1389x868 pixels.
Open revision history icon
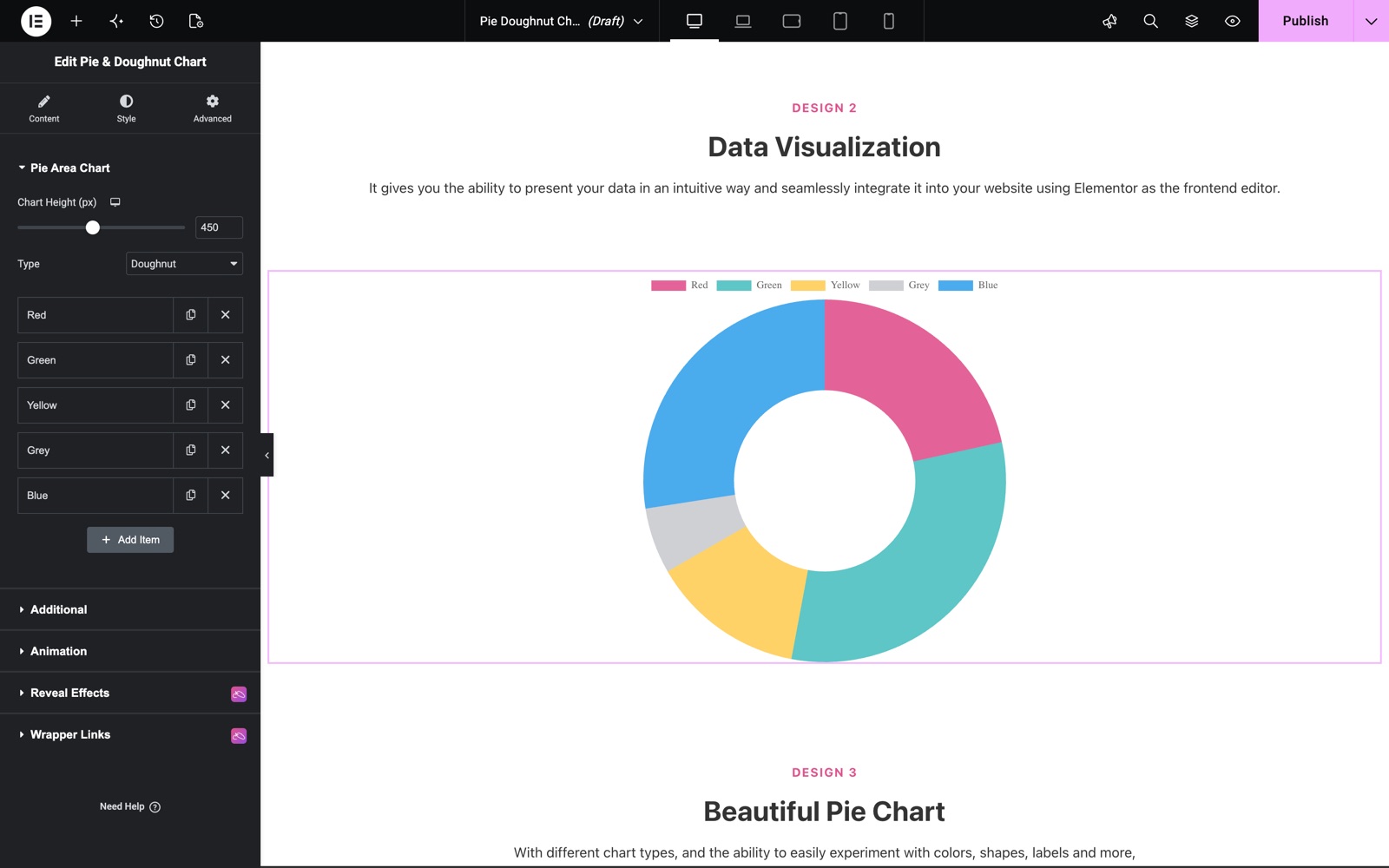pyautogui.click(x=156, y=21)
